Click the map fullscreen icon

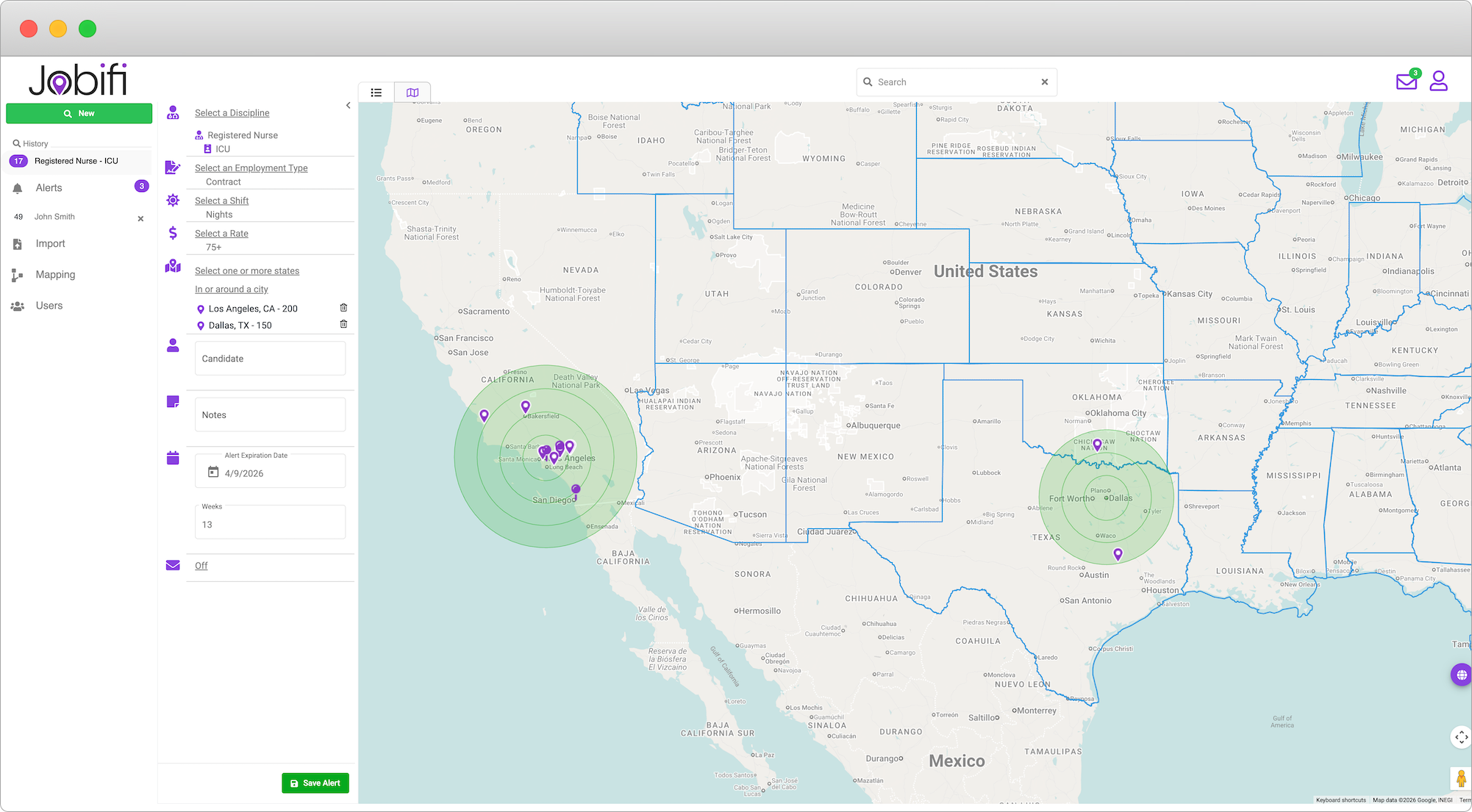coord(1460,736)
